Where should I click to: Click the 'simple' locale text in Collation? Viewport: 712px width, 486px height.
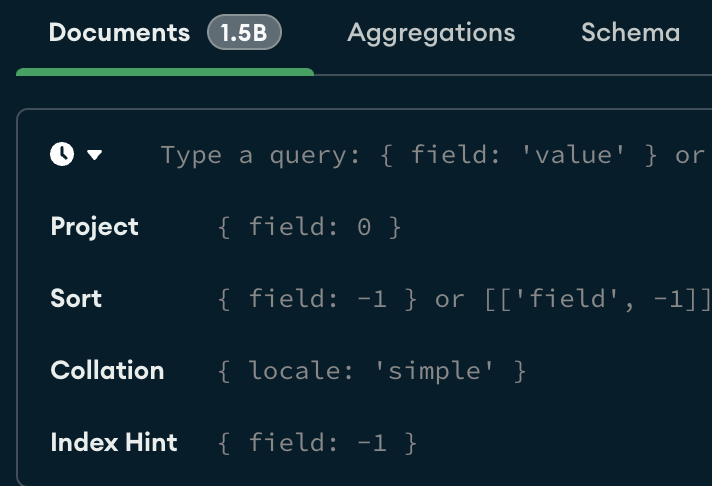(x=435, y=371)
